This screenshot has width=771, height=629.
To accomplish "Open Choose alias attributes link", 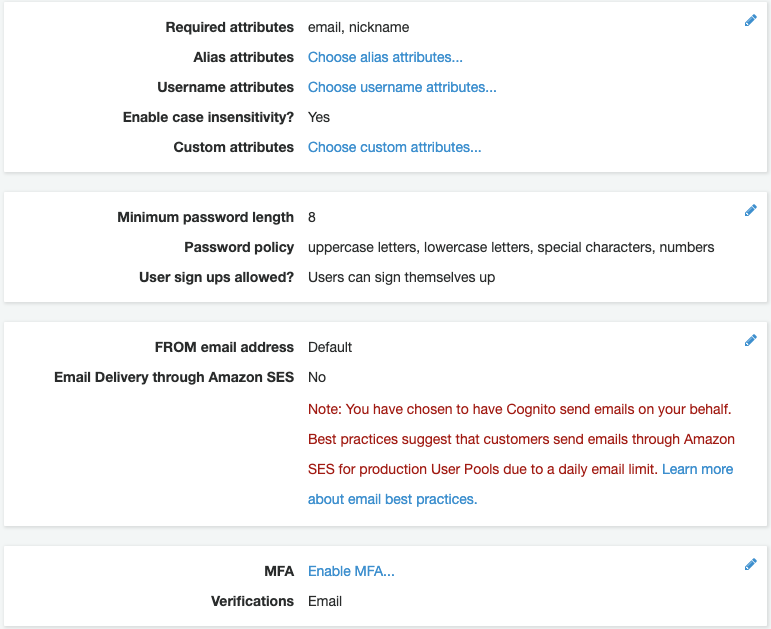I will click(385, 57).
